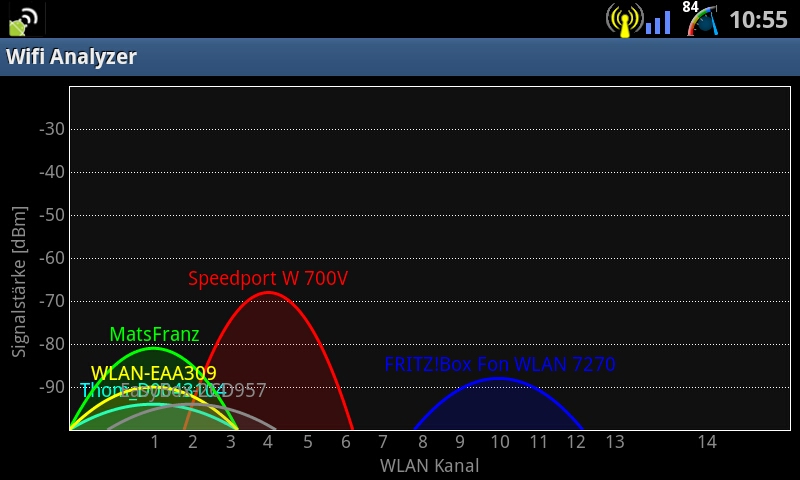Screen dimensions: 800x480
Task: Select the Speedport W 700V network label
Action: pos(268,279)
